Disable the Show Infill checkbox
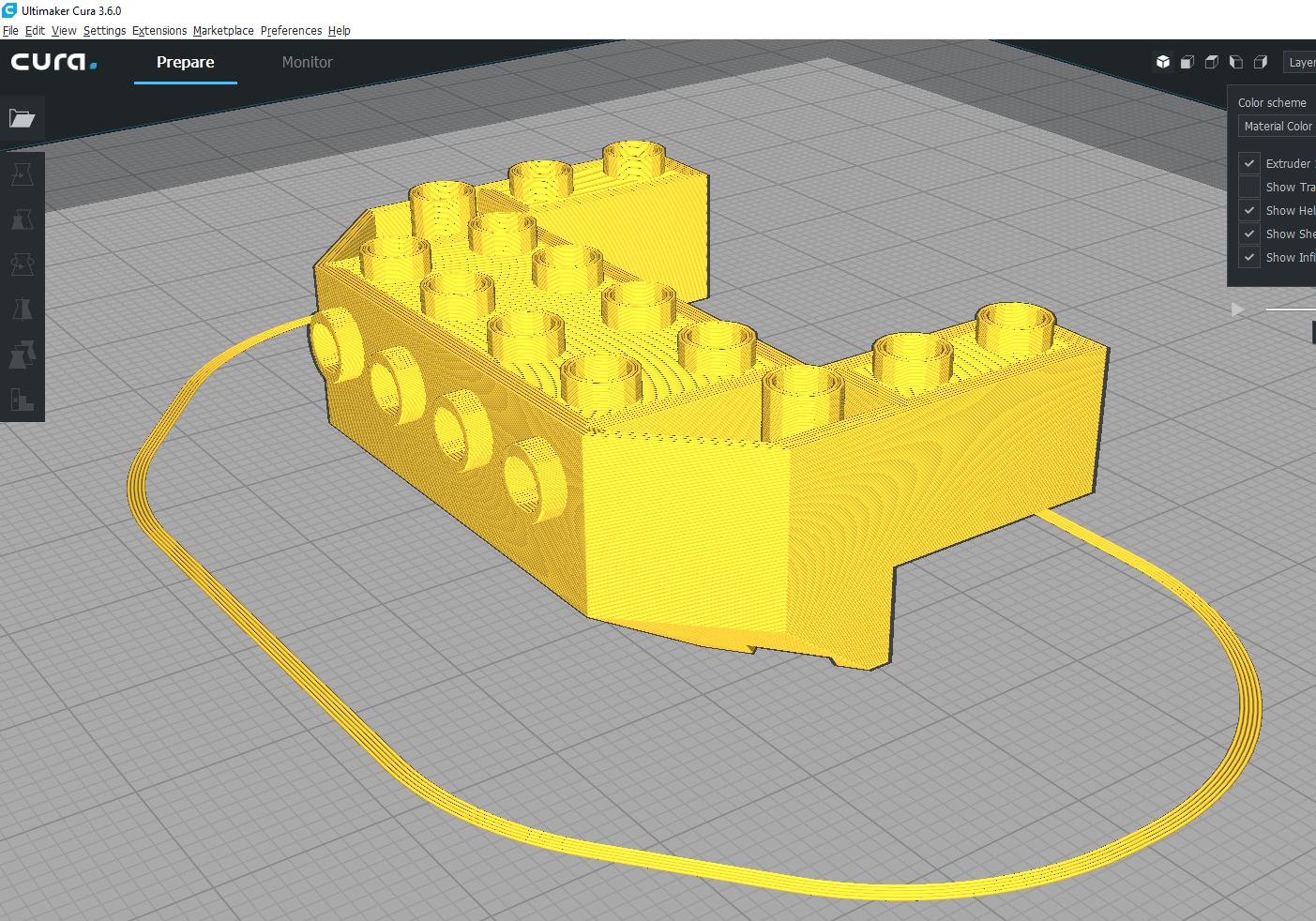The height and width of the screenshot is (921, 1316). (x=1249, y=257)
